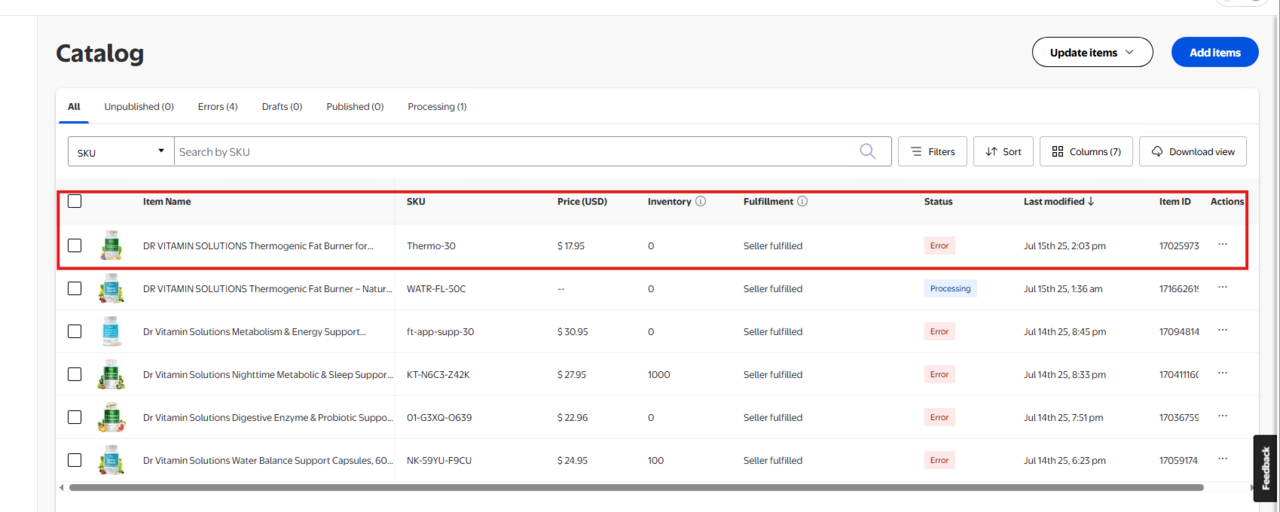Click the Inventory info icon
The height and width of the screenshot is (512, 1280).
[700, 202]
